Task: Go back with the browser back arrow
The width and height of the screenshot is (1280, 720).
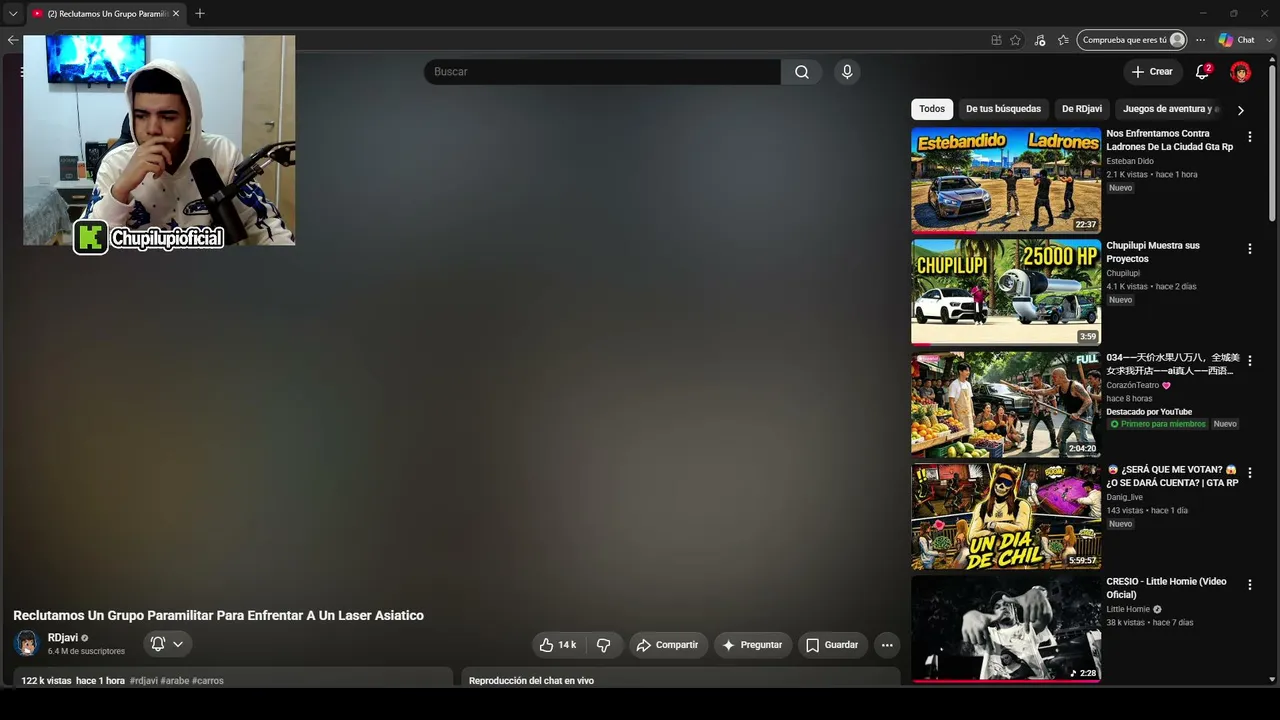Action: (x=12, y=40)
